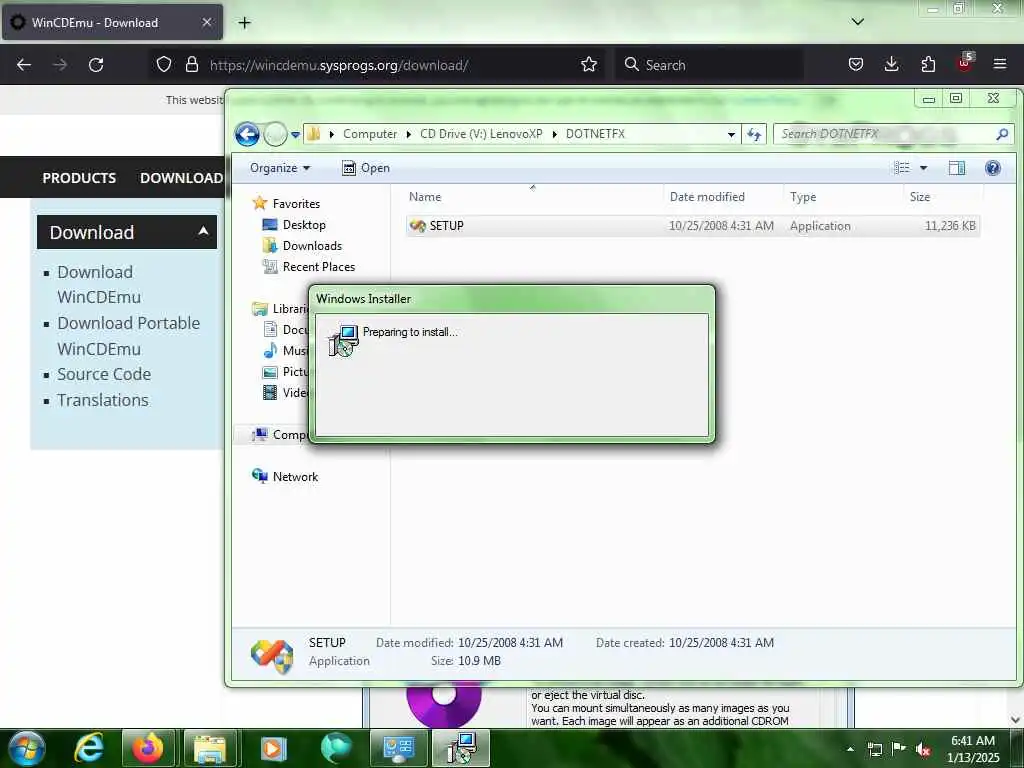Follow the Download WinCDEmu link
1024x768 pixels.
pyautogui.click(x=99, y=285)
